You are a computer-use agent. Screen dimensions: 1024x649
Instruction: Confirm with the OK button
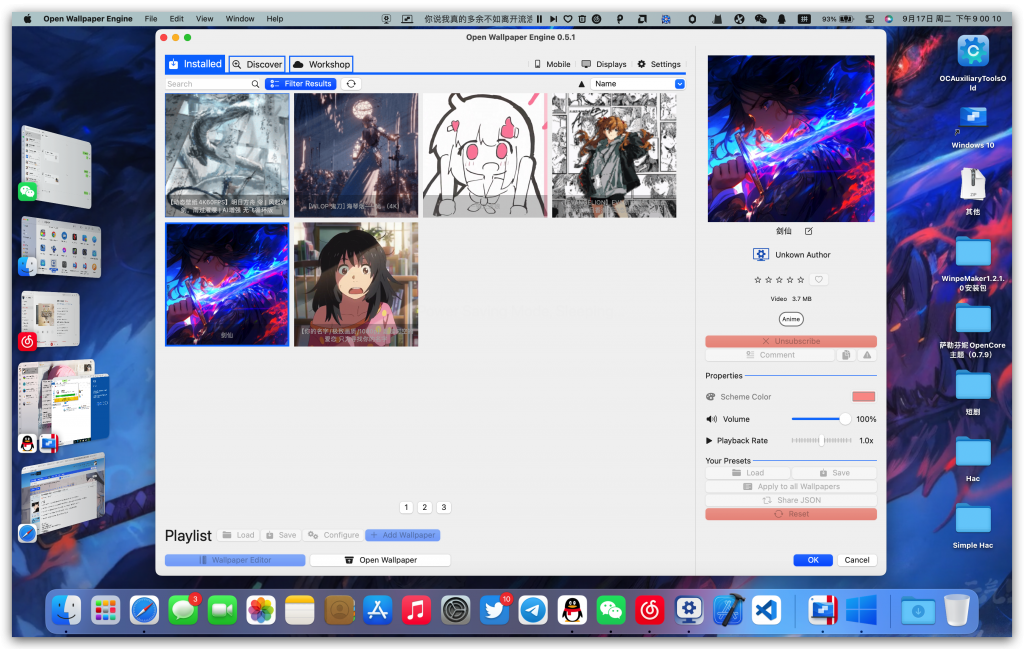point(813,560)
